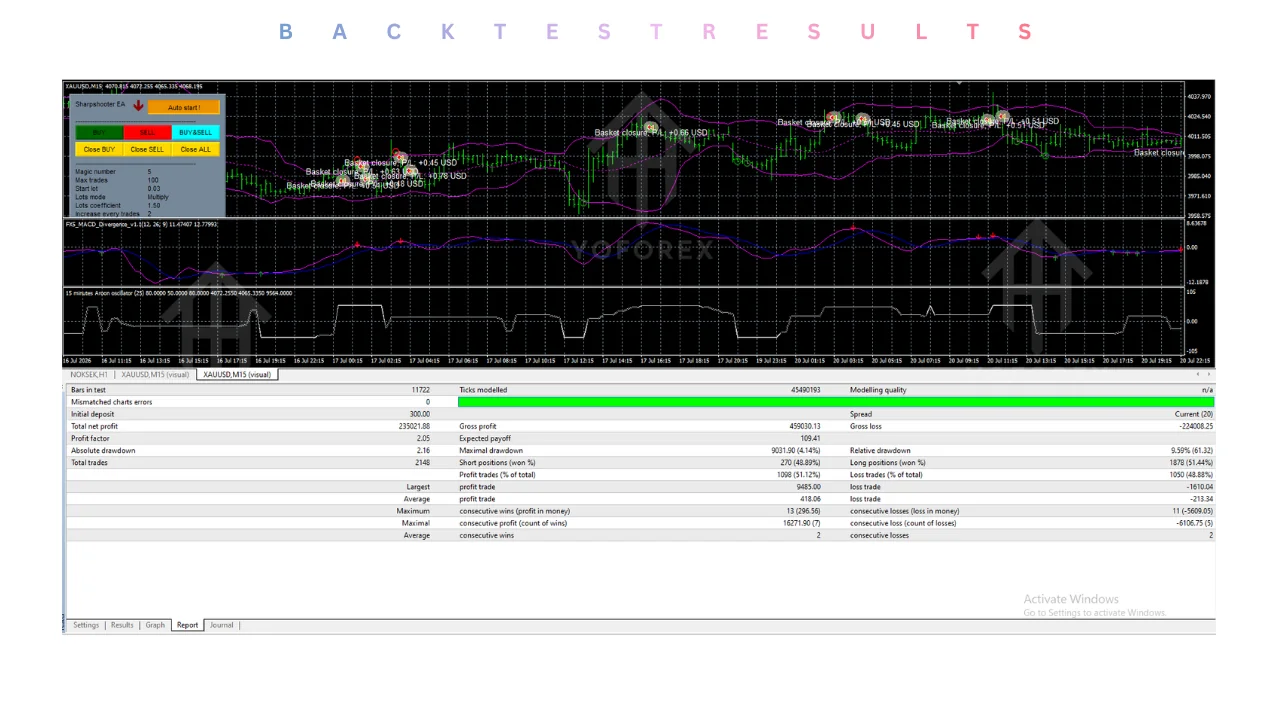
Task: Open the Journal tab of the tester
Action: click(x=222, y=625)
